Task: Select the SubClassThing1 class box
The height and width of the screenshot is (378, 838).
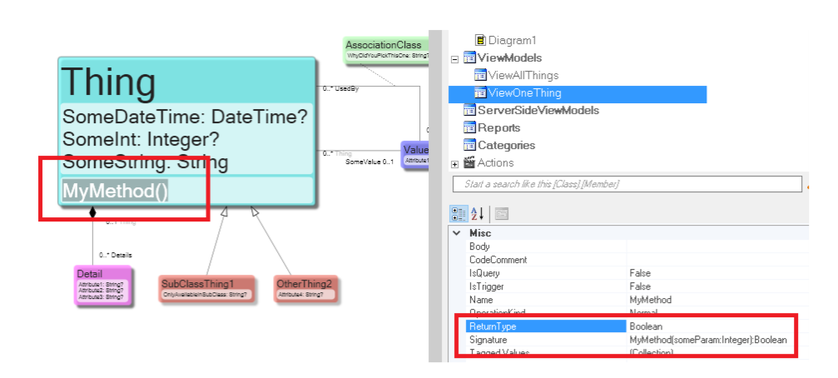Action: (206, 288)
